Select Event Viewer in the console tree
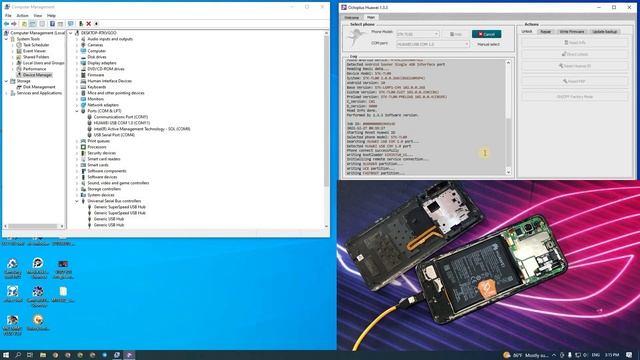The height and width of the screenshot is (360, 640). coord(34,51)
